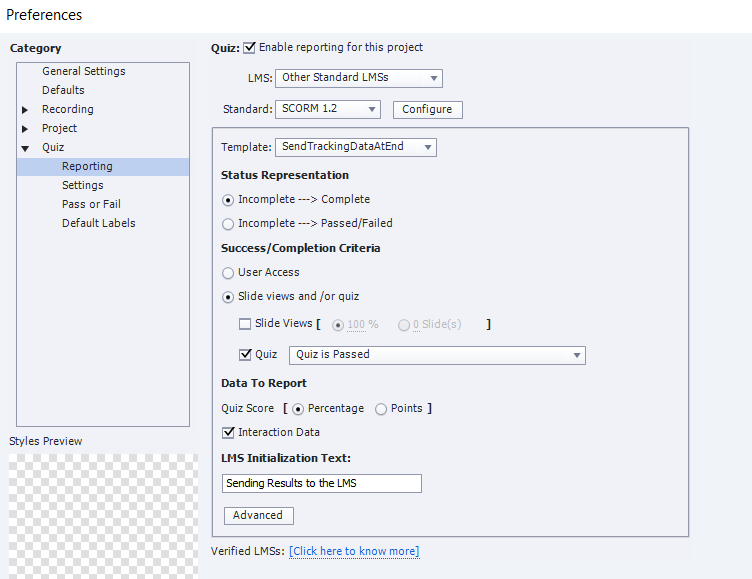The height and width of the screenshot is (579, 752).
Task: Uncheck the Interaction Data checkbox
Action: pyautogui.click(x=228, y=433)
